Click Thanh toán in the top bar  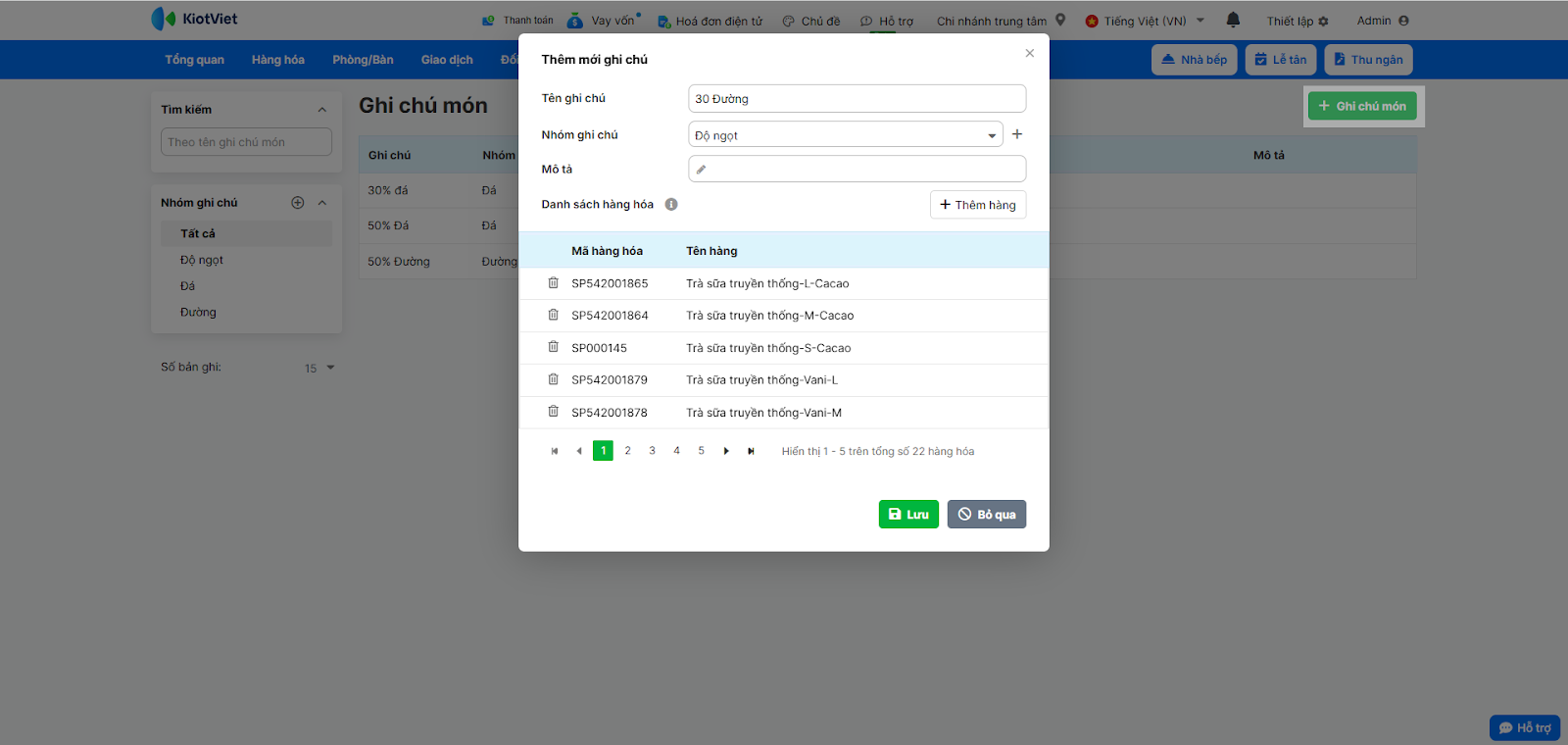tap(517, 21)
